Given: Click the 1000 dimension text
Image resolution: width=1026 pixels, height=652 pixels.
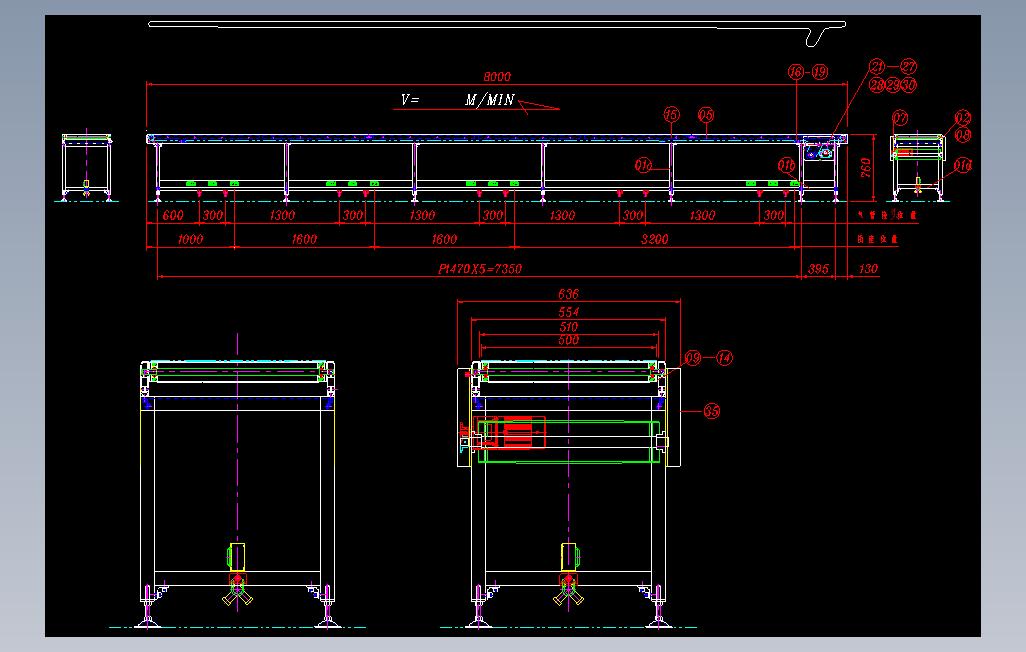Looking at the screenshot, I should point(190,239).
